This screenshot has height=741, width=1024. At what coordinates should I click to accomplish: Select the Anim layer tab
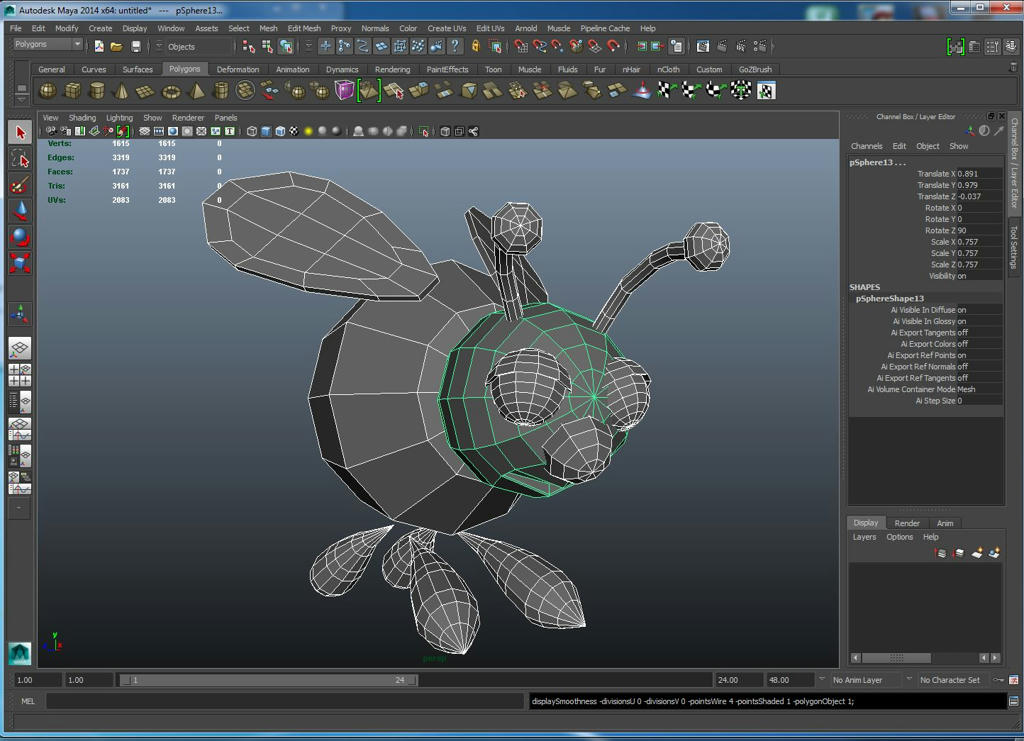[945, 523]
